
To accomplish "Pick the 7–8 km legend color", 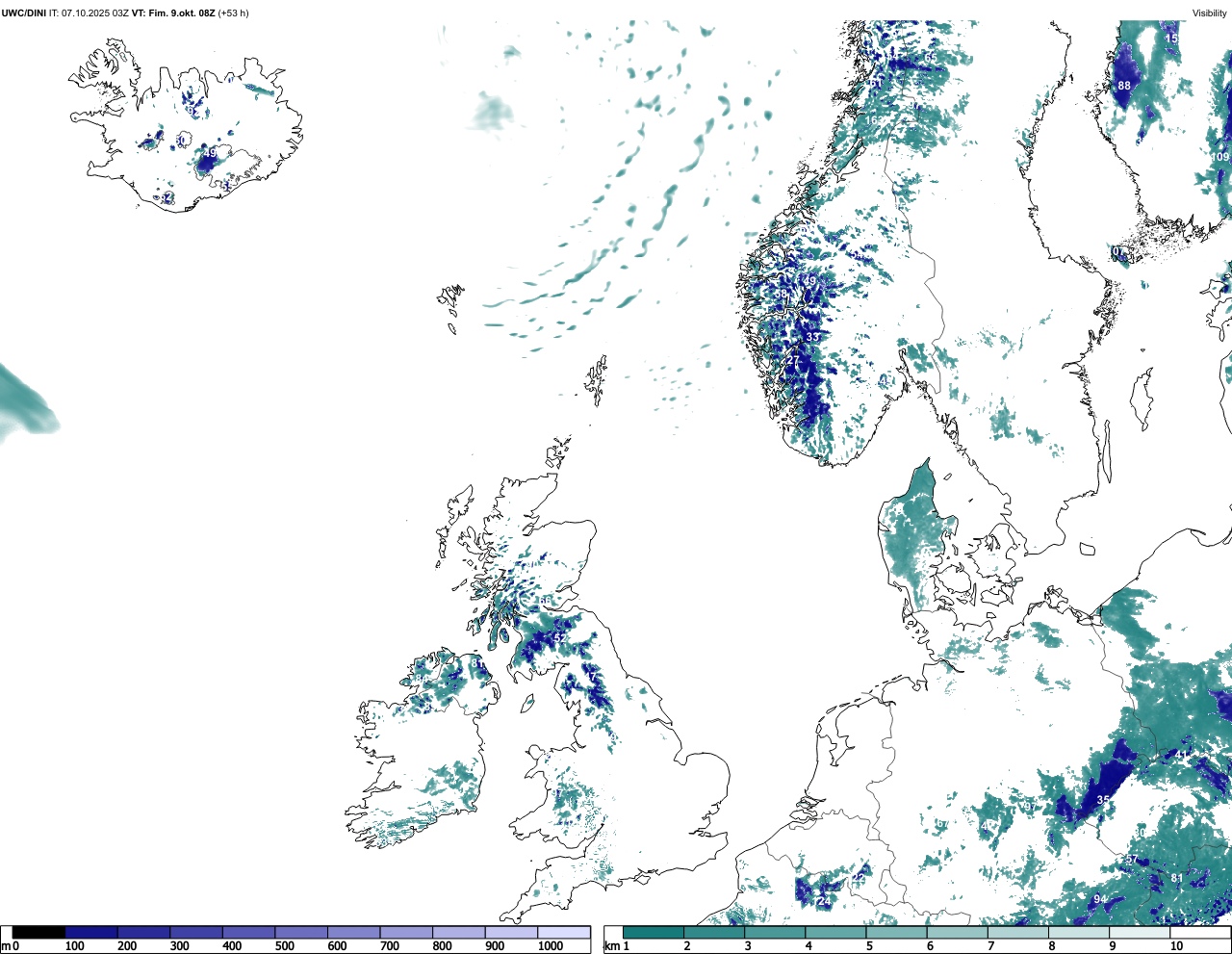I will click(x=1017, y=932).
